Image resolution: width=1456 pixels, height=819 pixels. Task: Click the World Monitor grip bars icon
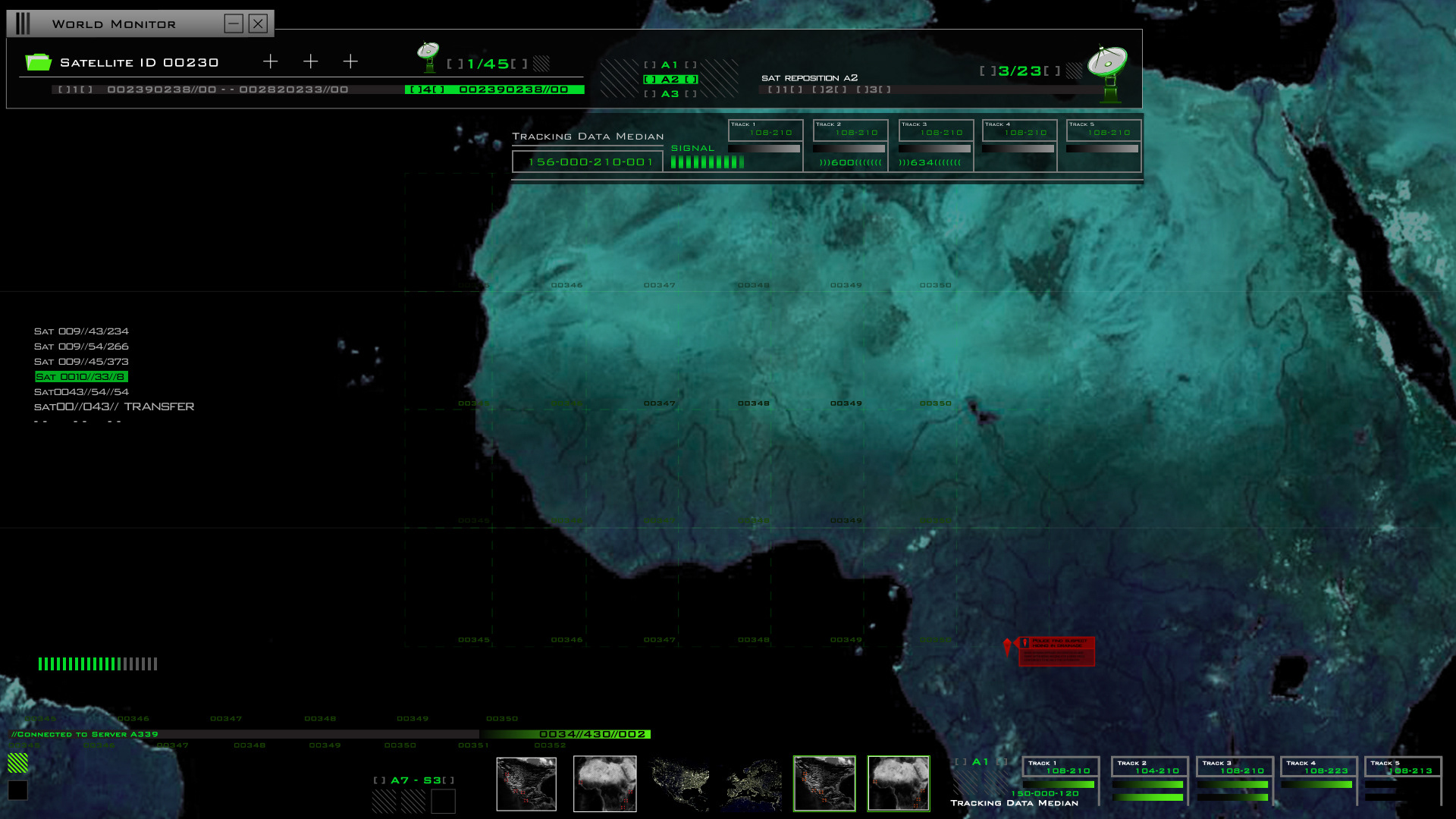pyautogui.click(x=24, y=24)
